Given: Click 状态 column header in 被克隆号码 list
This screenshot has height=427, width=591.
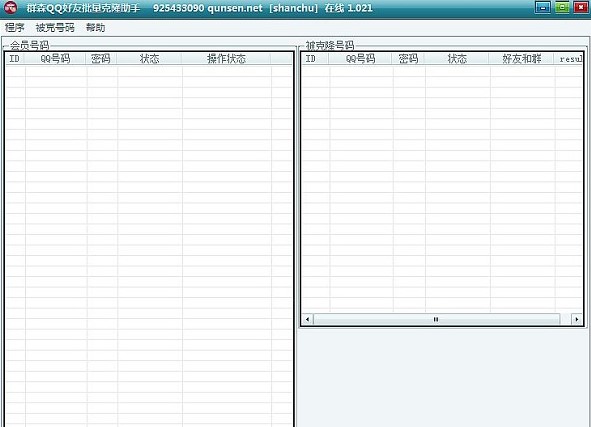Looking at the screenshot, I should tap(457, 58).
